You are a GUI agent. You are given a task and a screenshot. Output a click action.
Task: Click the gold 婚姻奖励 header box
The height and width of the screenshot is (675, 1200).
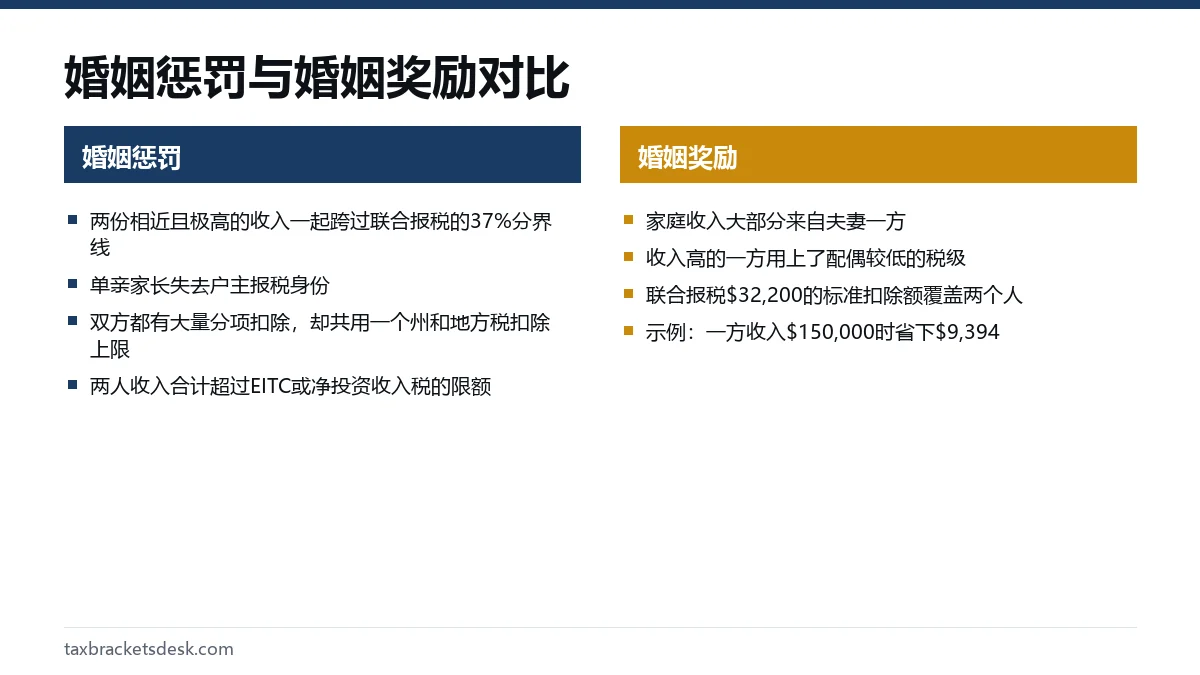pos(878,155)
